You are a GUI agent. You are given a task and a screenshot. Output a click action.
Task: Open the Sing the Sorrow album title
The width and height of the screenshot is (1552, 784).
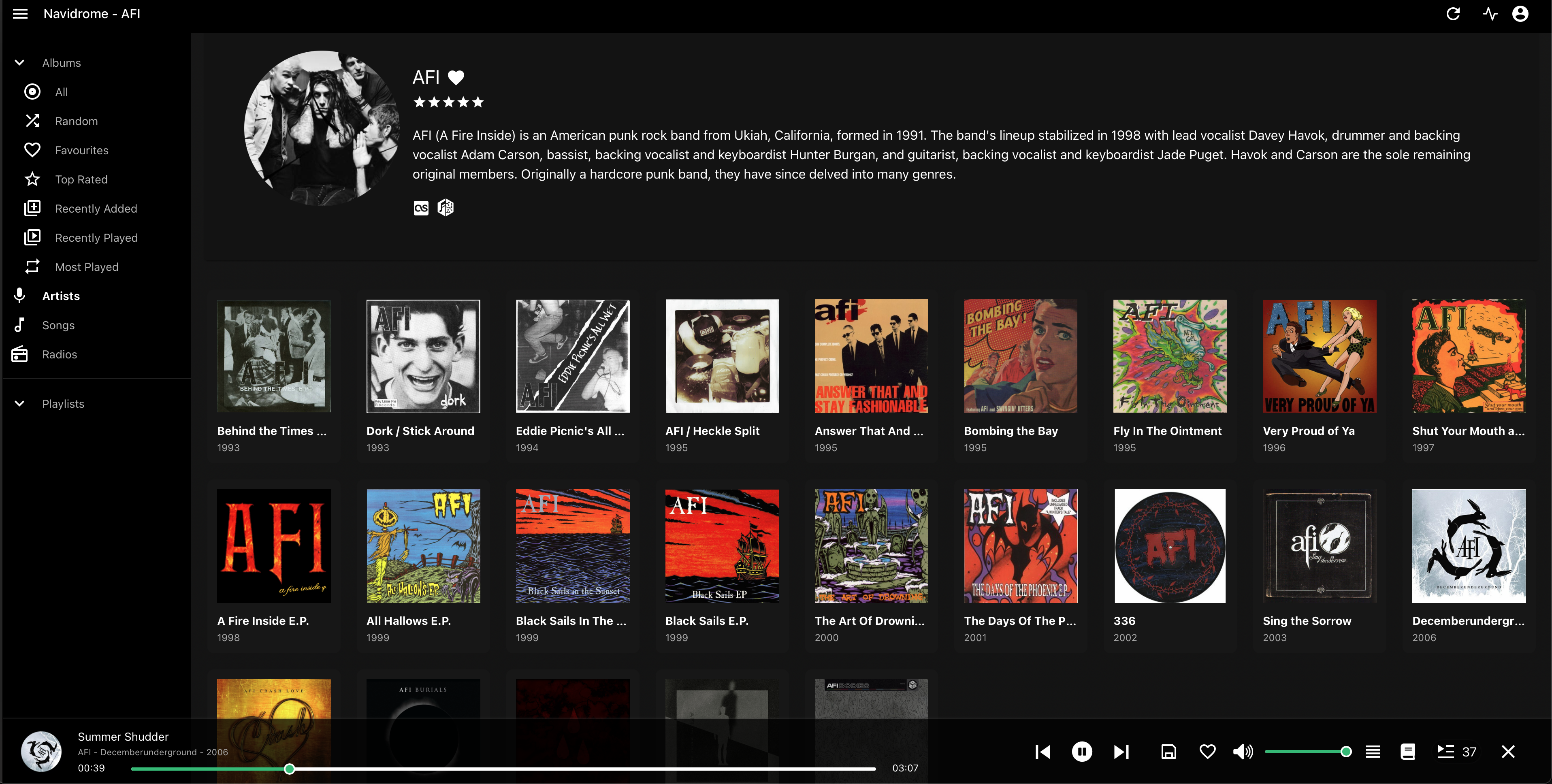tap(1306, 621)
